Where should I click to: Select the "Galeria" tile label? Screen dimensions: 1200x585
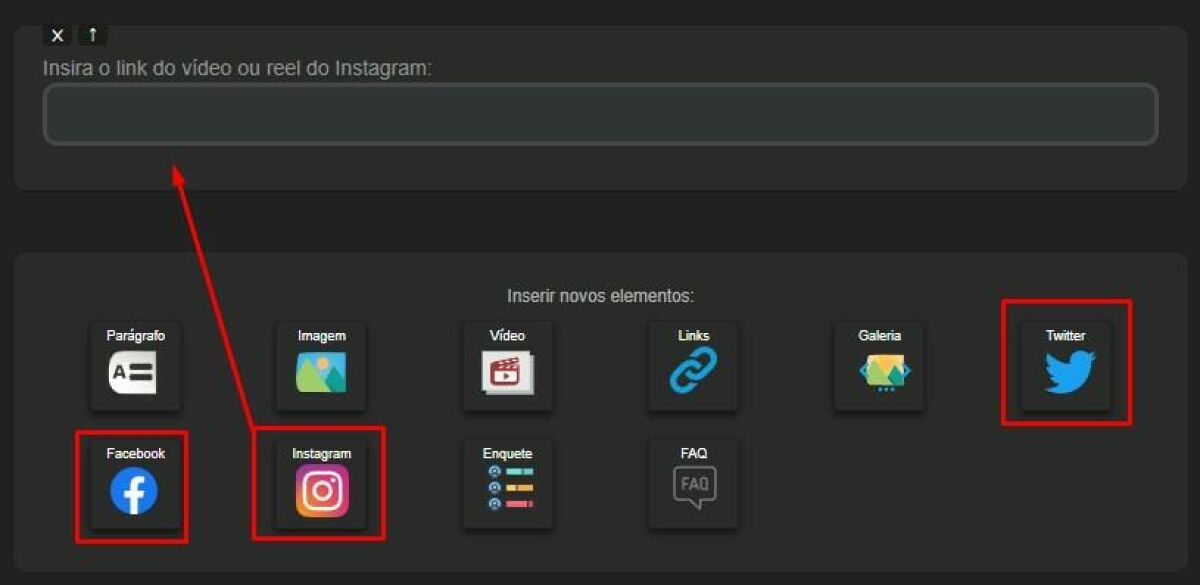[879, 336]
